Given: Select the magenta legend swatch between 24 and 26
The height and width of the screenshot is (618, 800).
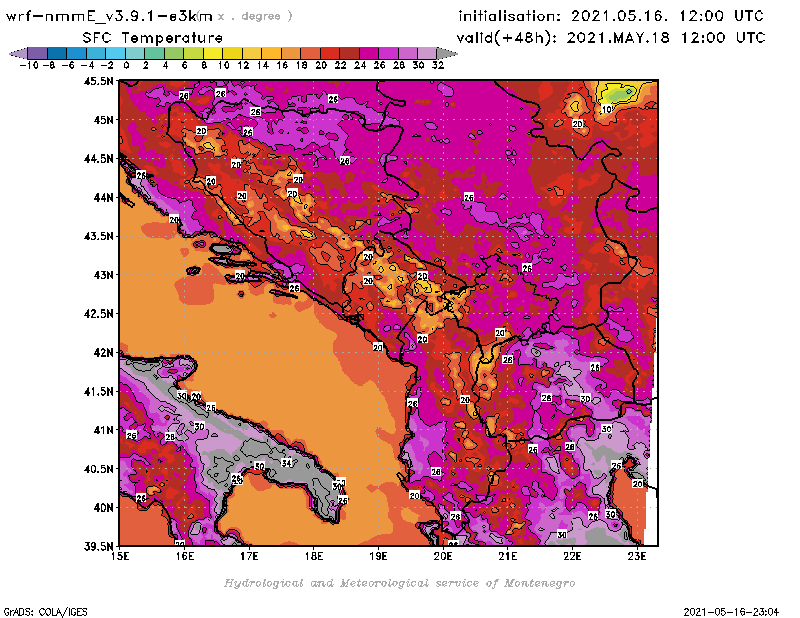Looking at the screenshot, I should [369, 53].
